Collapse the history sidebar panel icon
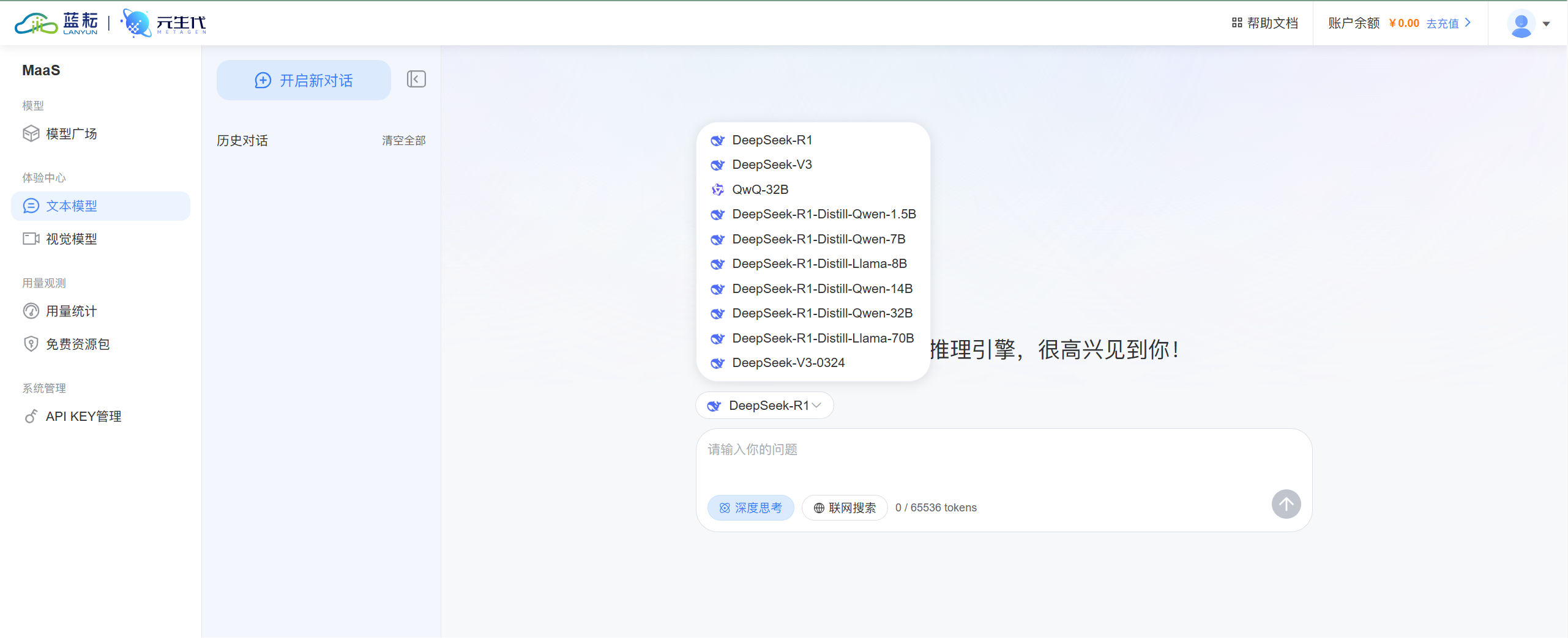The width and height of the screenshot is (1568, 638). click(x=416, y=79)
